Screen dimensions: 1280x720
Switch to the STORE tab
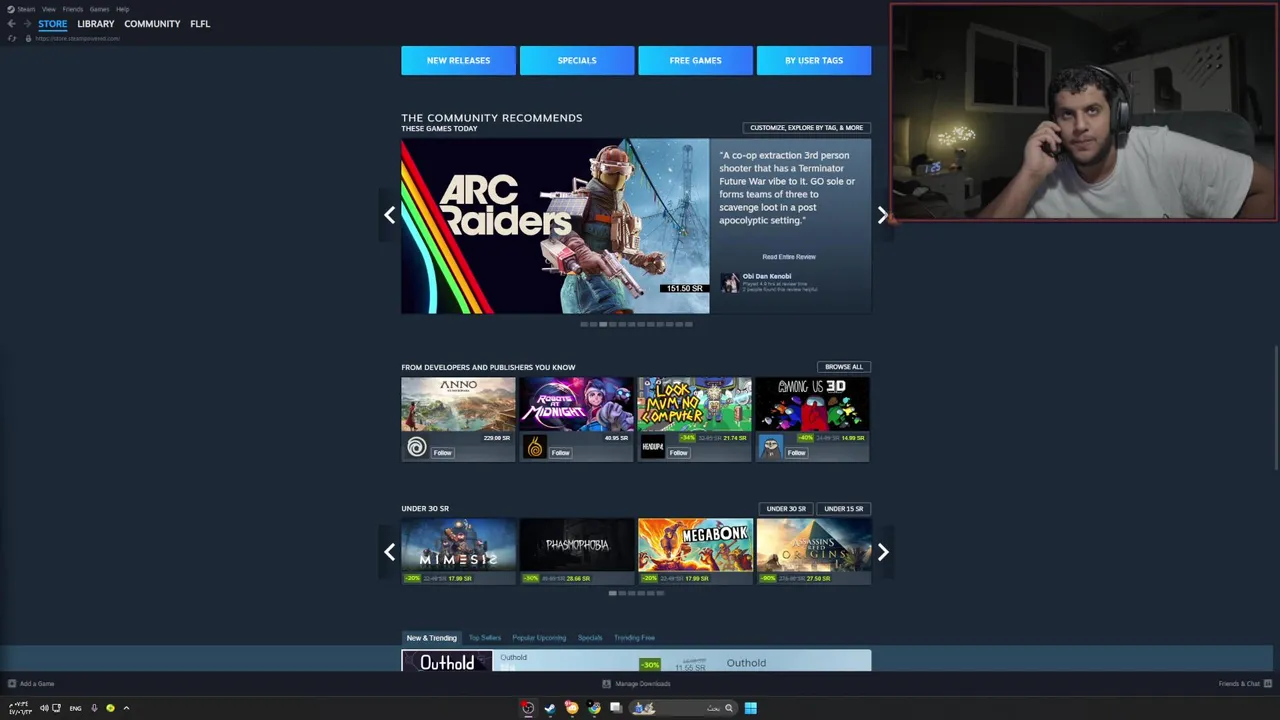point(53,24)
